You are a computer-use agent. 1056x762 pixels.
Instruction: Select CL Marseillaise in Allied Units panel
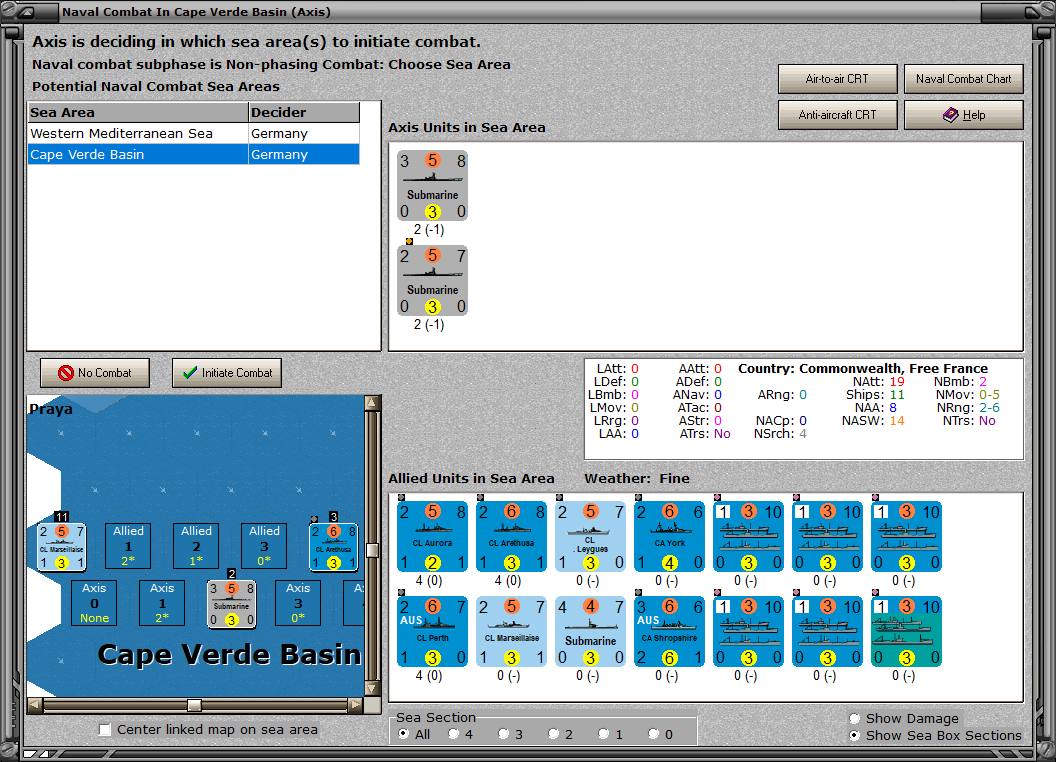pos(511,632)
